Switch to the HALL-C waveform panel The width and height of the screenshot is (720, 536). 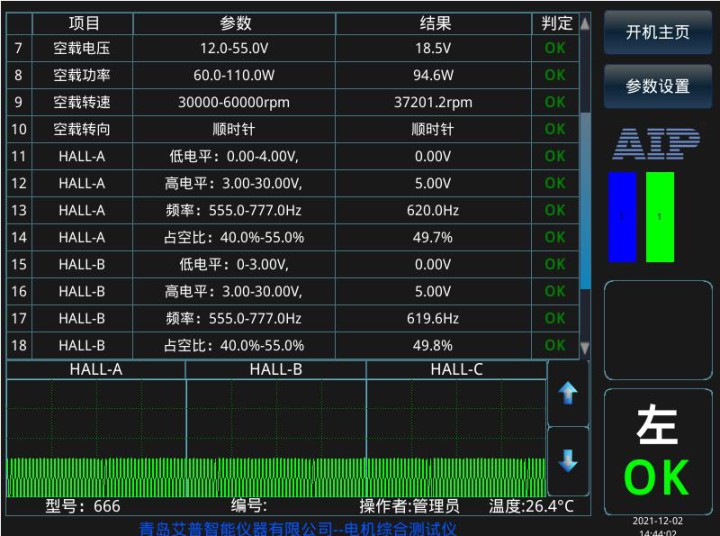[456, 370]
